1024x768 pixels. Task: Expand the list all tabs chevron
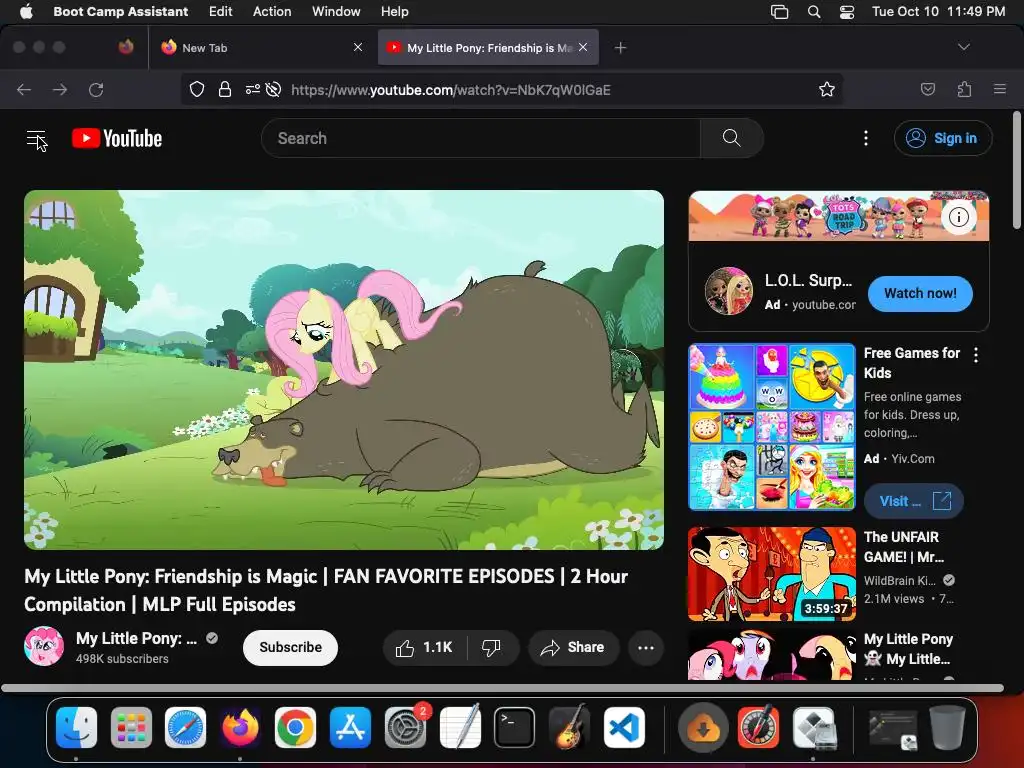tap(963, 47)
